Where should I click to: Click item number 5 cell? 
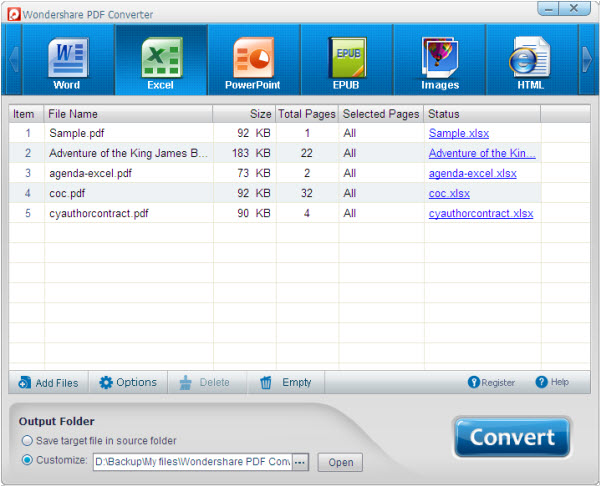[28, 213]
